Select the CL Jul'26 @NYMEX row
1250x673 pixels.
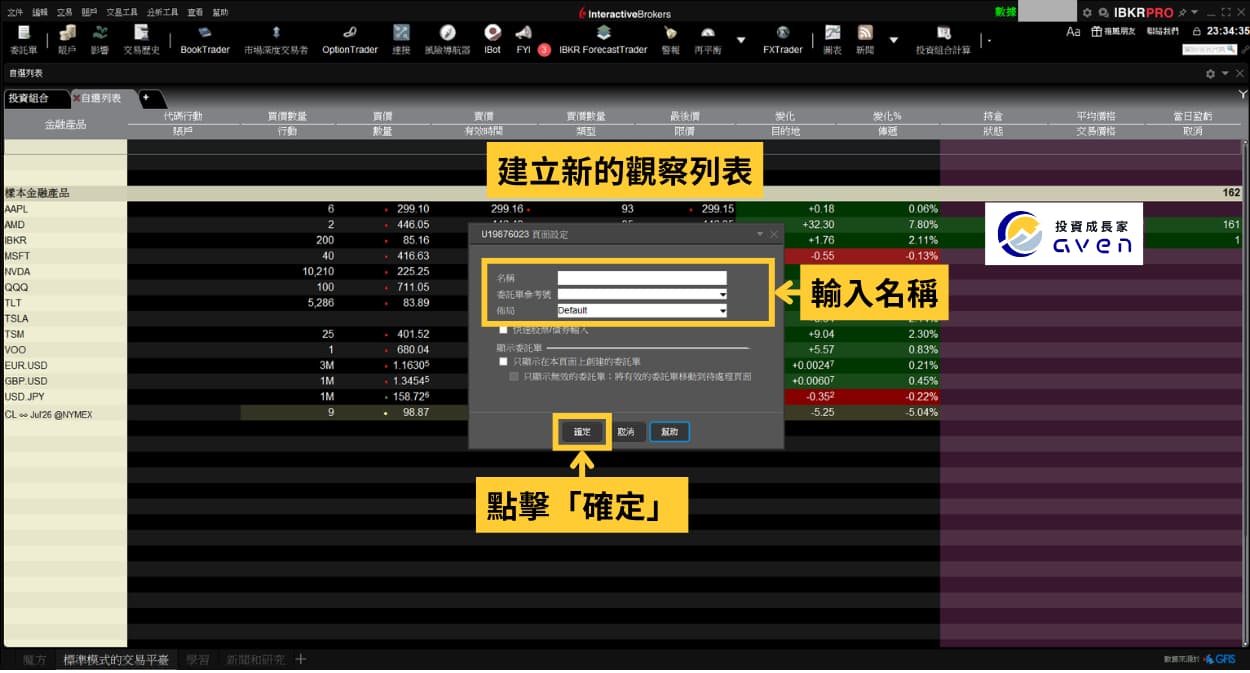point(624,412)
